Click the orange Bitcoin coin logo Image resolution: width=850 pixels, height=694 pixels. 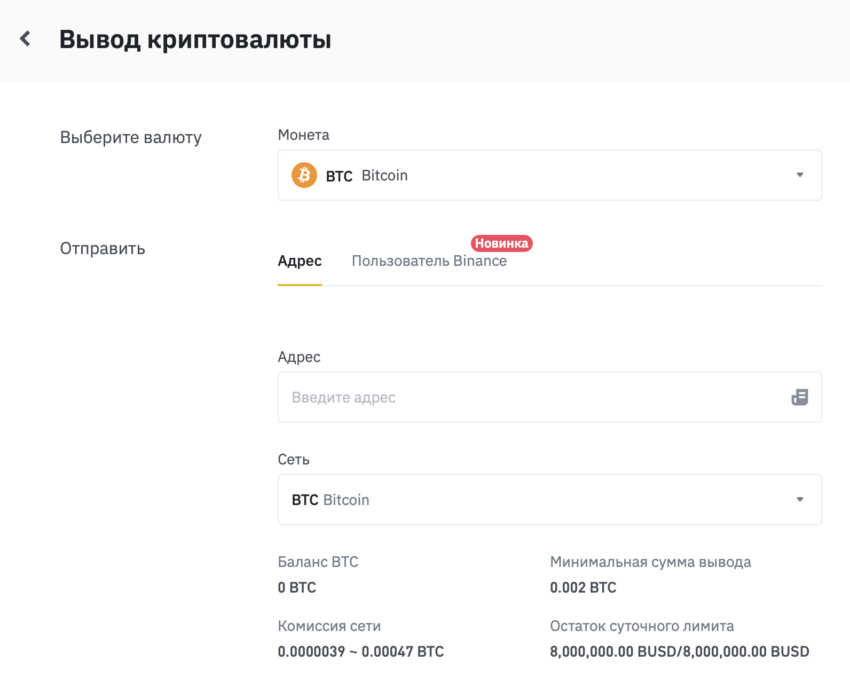[304, 175]
